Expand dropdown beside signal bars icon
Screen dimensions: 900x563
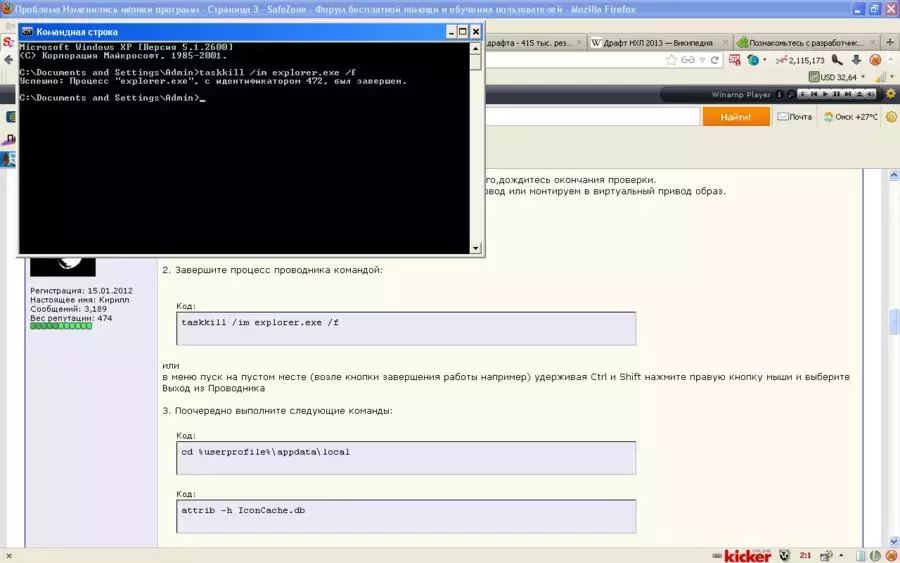[892, 76]
